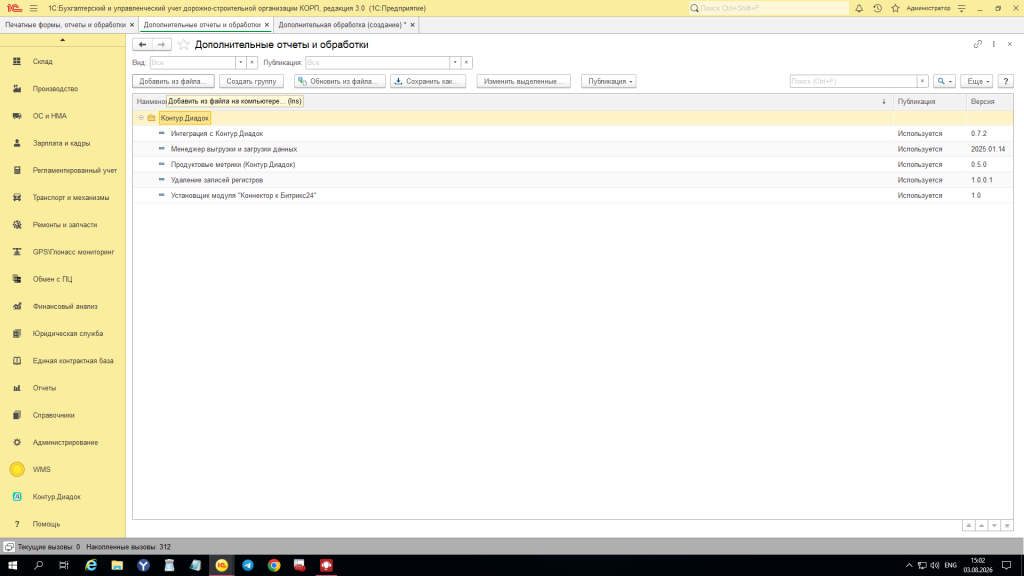Open Администрирование gear icon
Image resolution: width=1024 pixels, height=576 pixels.
coord(17,442)
